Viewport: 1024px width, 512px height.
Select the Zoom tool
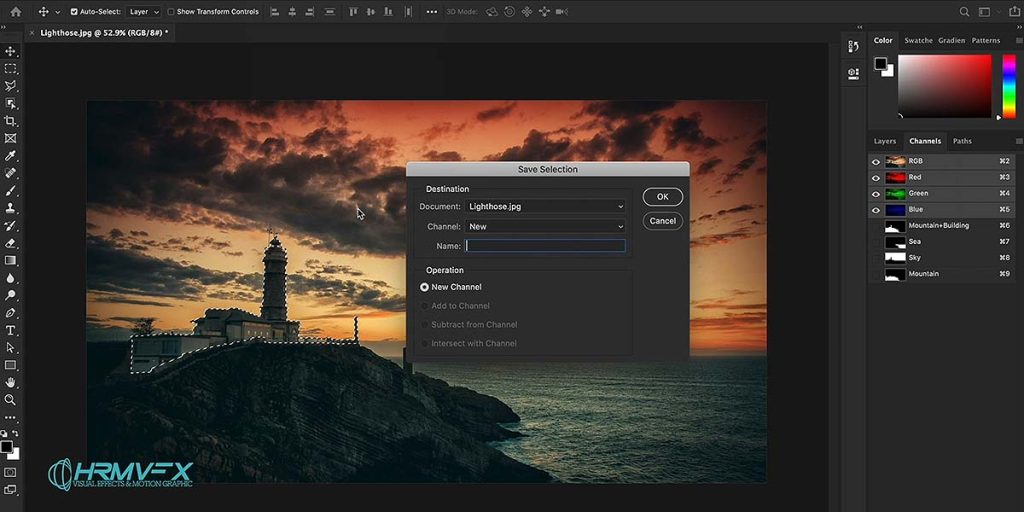tap(10, 400)
